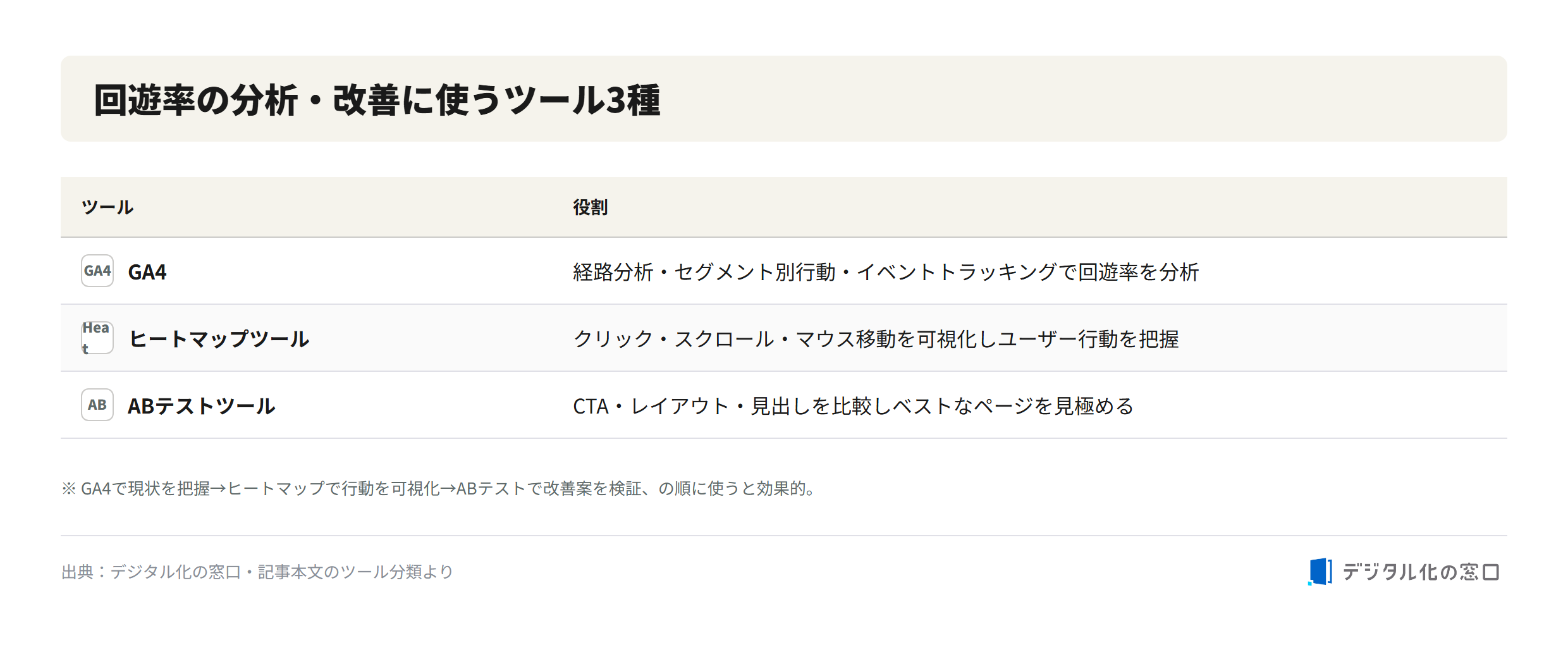1568x645 pixels.
Task: Click the ツール column header
Action: [107, 207]
